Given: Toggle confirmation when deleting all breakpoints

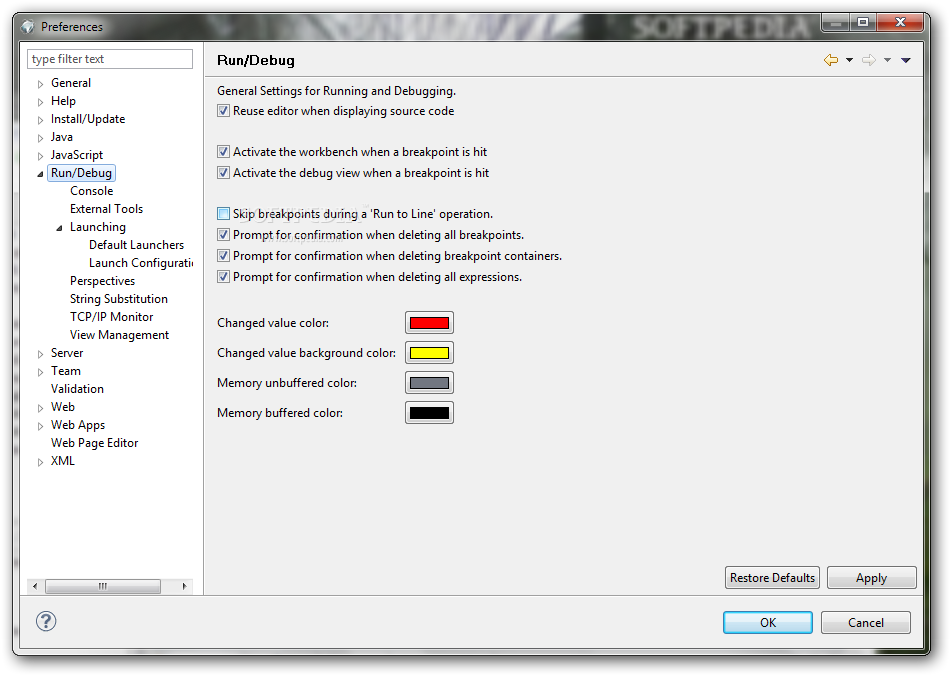Looking at the screenshot, I should (x=223, y=235).
